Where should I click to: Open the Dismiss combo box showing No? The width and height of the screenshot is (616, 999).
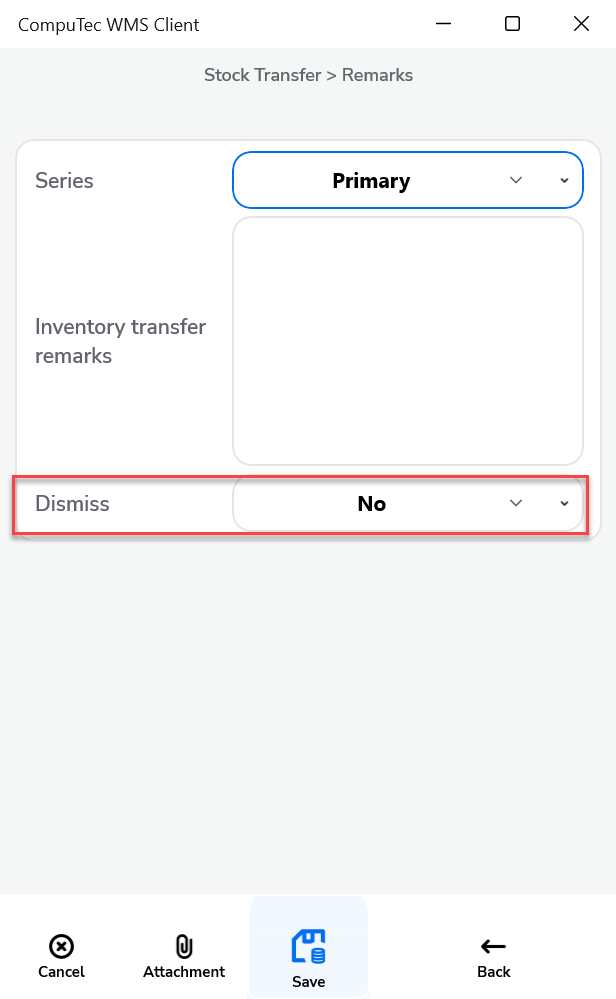(x=371, y=504)
